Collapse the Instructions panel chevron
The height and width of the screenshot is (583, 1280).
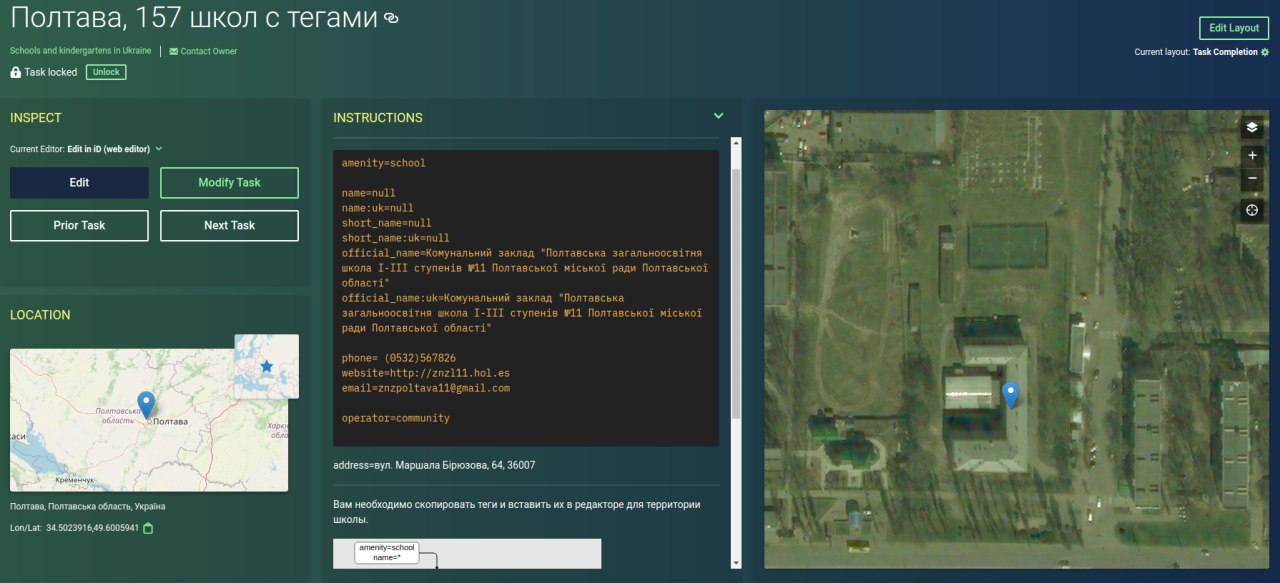point(718,116)
